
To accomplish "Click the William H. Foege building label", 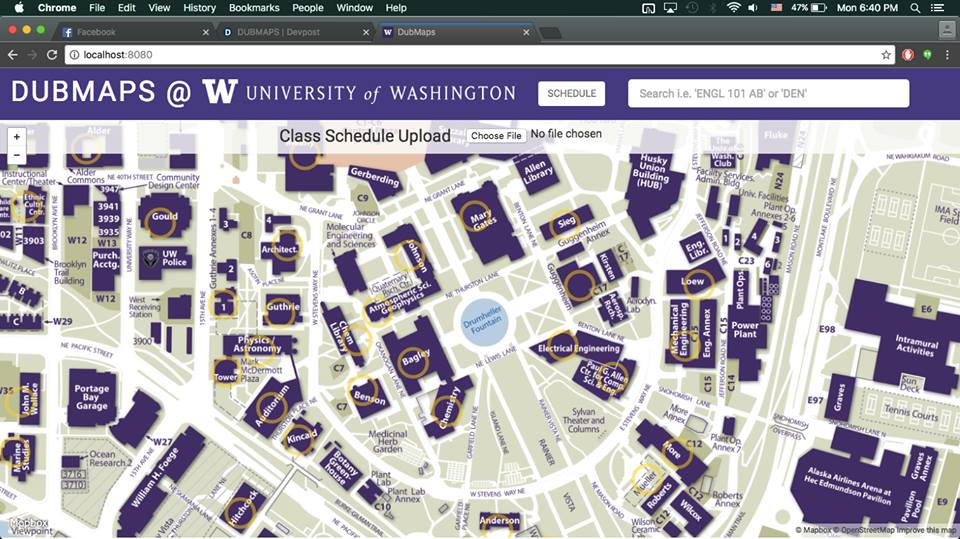I will 156,478.
